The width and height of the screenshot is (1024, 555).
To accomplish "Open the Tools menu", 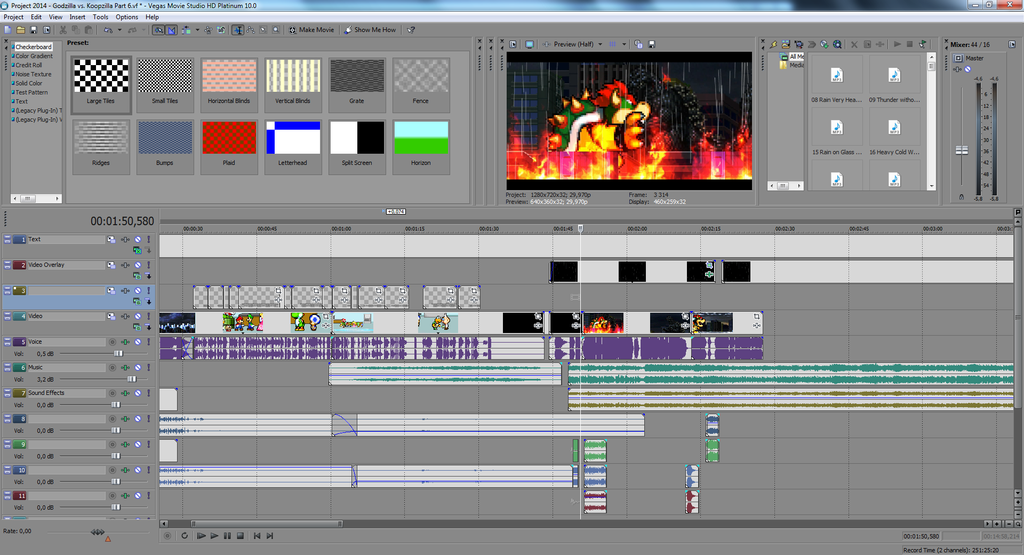I will [x=100, y=17].
